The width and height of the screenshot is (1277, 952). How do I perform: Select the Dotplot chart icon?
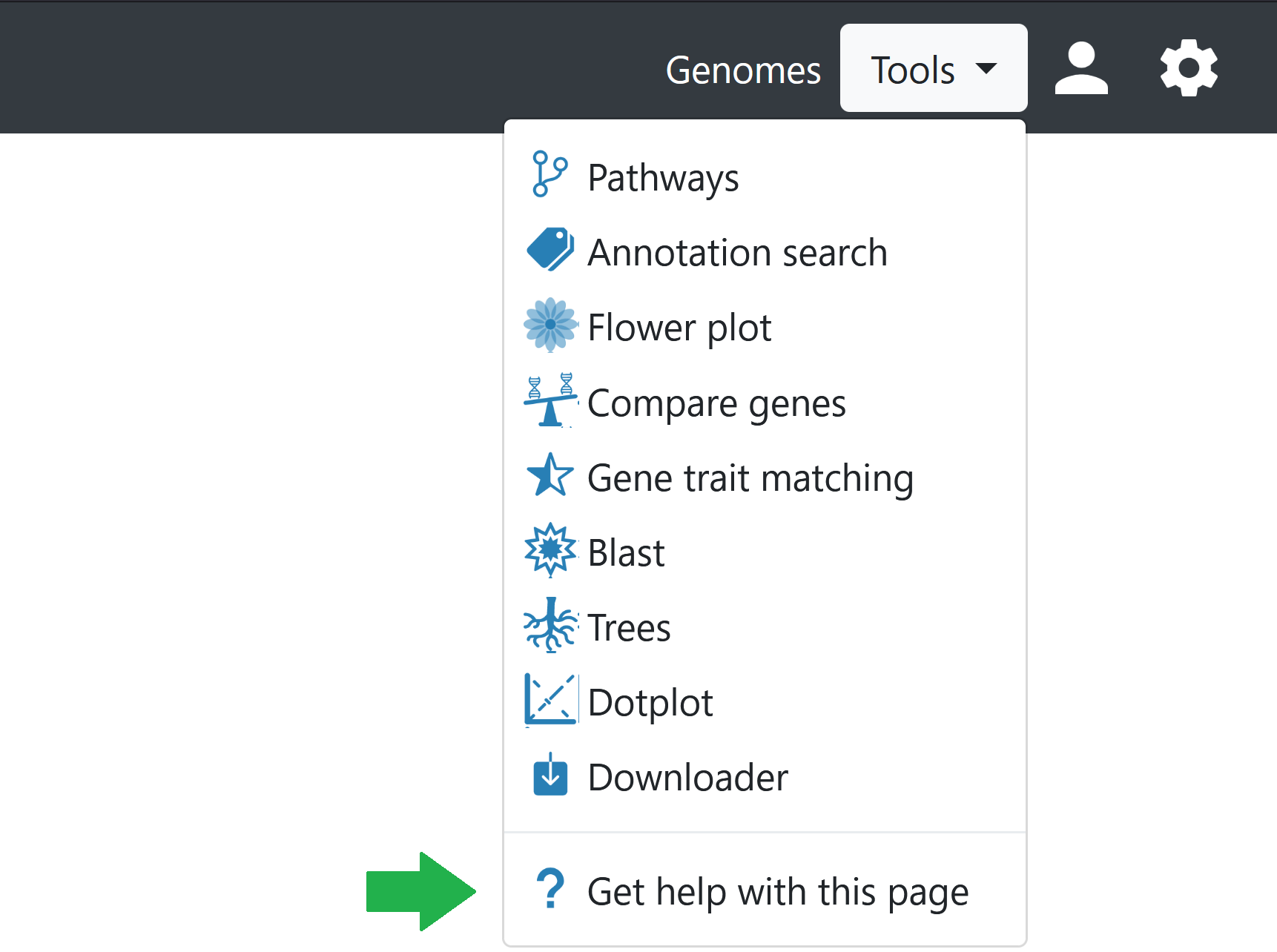[550, 701]
